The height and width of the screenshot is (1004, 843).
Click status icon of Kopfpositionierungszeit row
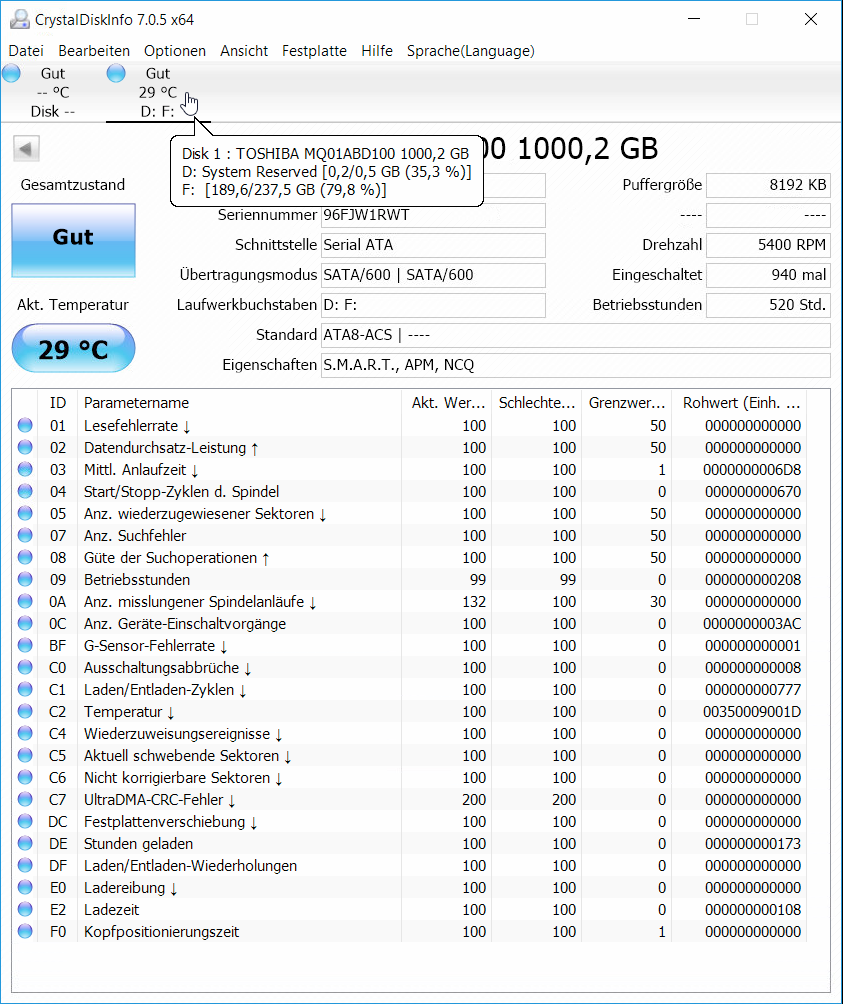[x=25, y=931]
